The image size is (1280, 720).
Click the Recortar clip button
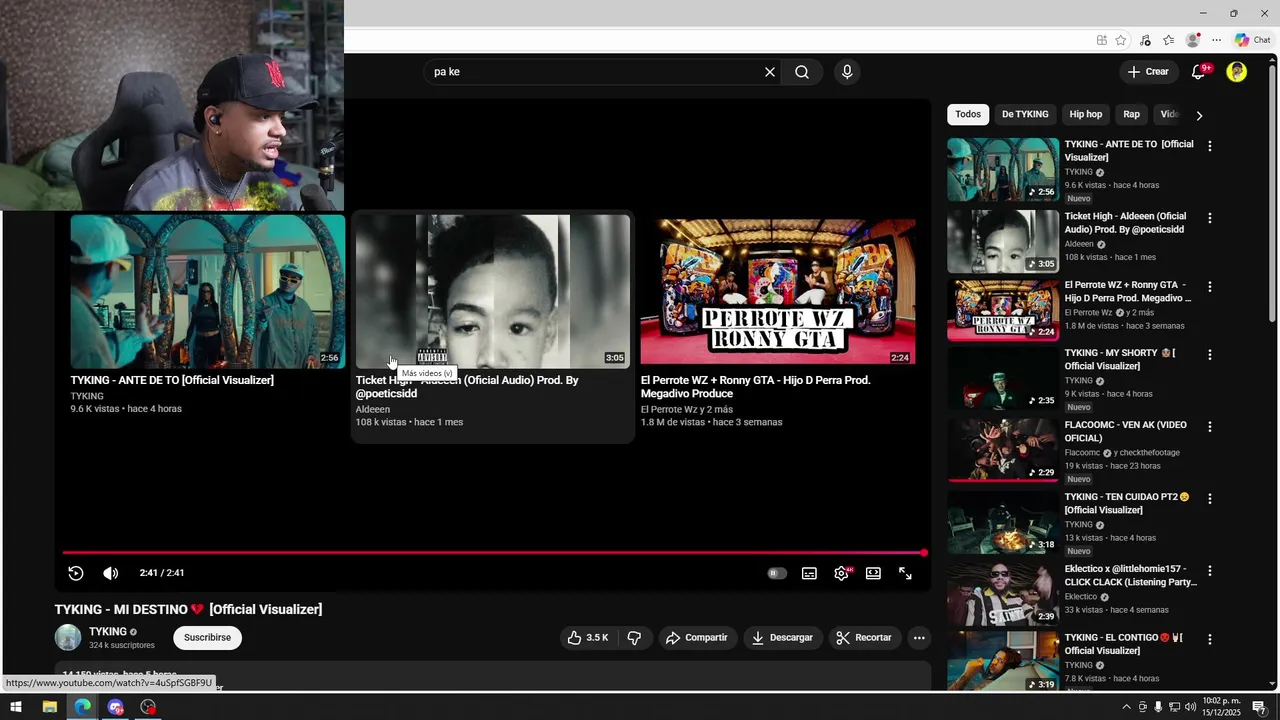point(864,637)
